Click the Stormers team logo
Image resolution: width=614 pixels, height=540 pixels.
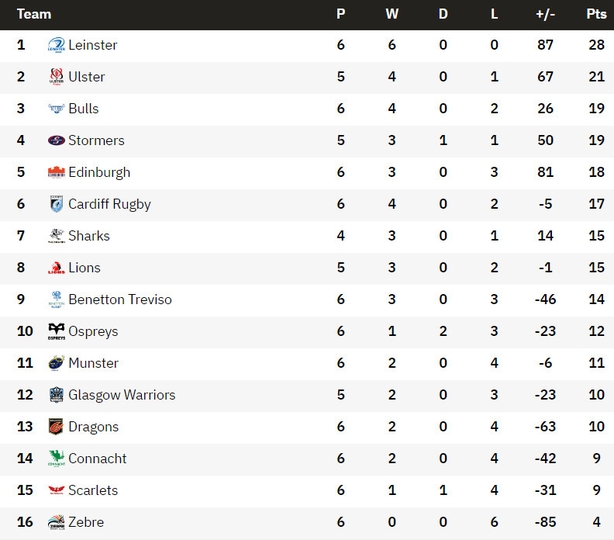(x=56, y=141)
